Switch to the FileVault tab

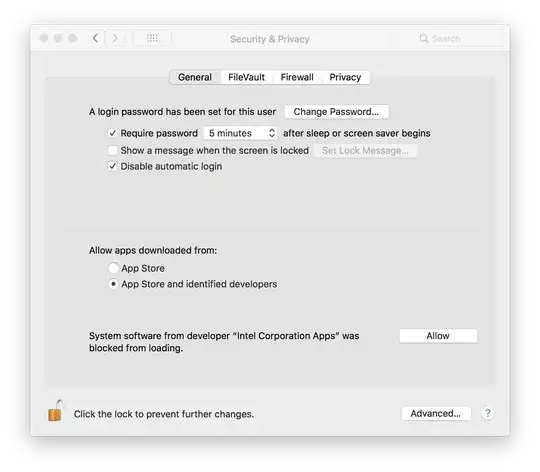tap(247, 77)
